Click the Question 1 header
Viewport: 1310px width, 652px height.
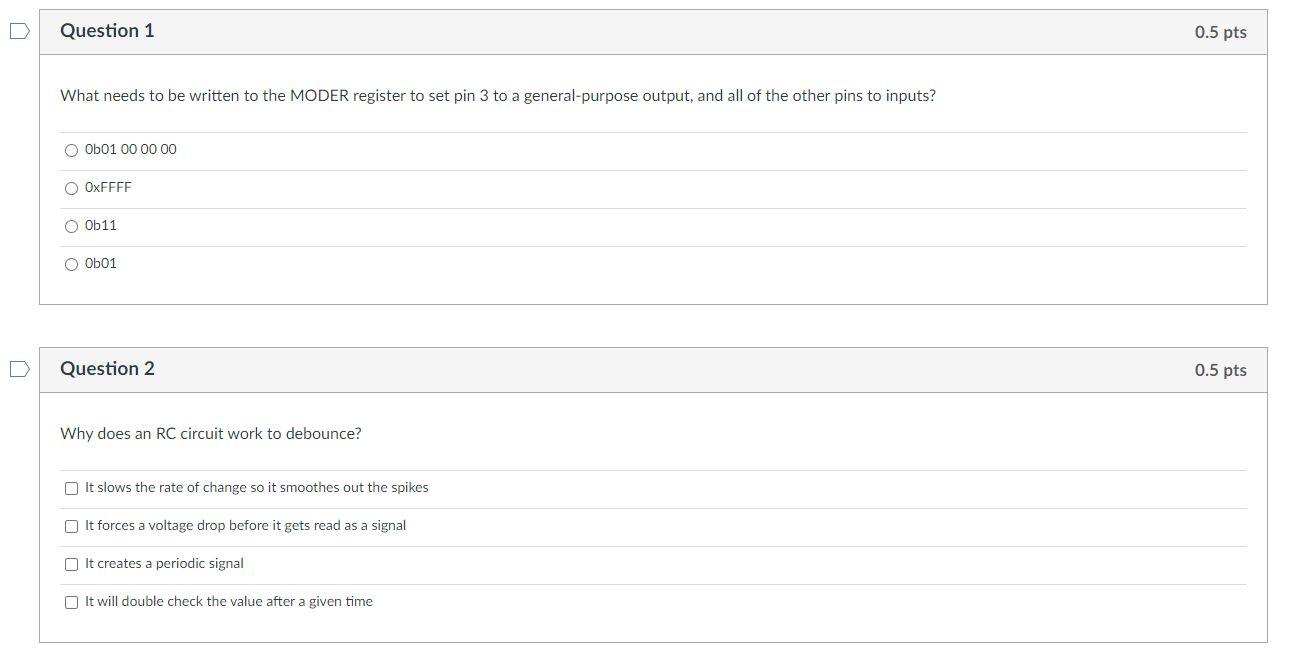pyautogui.click(x=108, y=31)
